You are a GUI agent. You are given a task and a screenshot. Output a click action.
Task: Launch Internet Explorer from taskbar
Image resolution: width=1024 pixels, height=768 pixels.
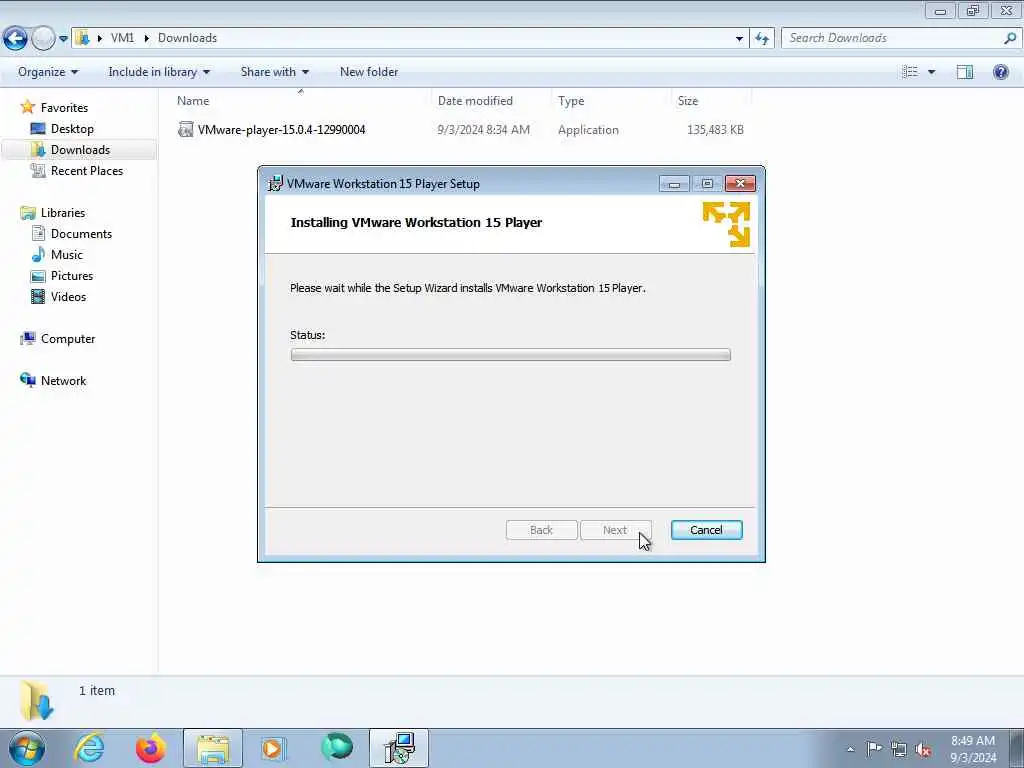[89, 748]
